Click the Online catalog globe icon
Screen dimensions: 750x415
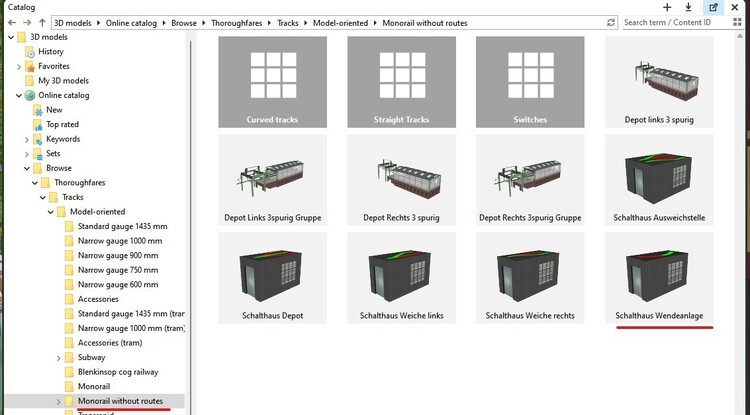pos(30,96)
